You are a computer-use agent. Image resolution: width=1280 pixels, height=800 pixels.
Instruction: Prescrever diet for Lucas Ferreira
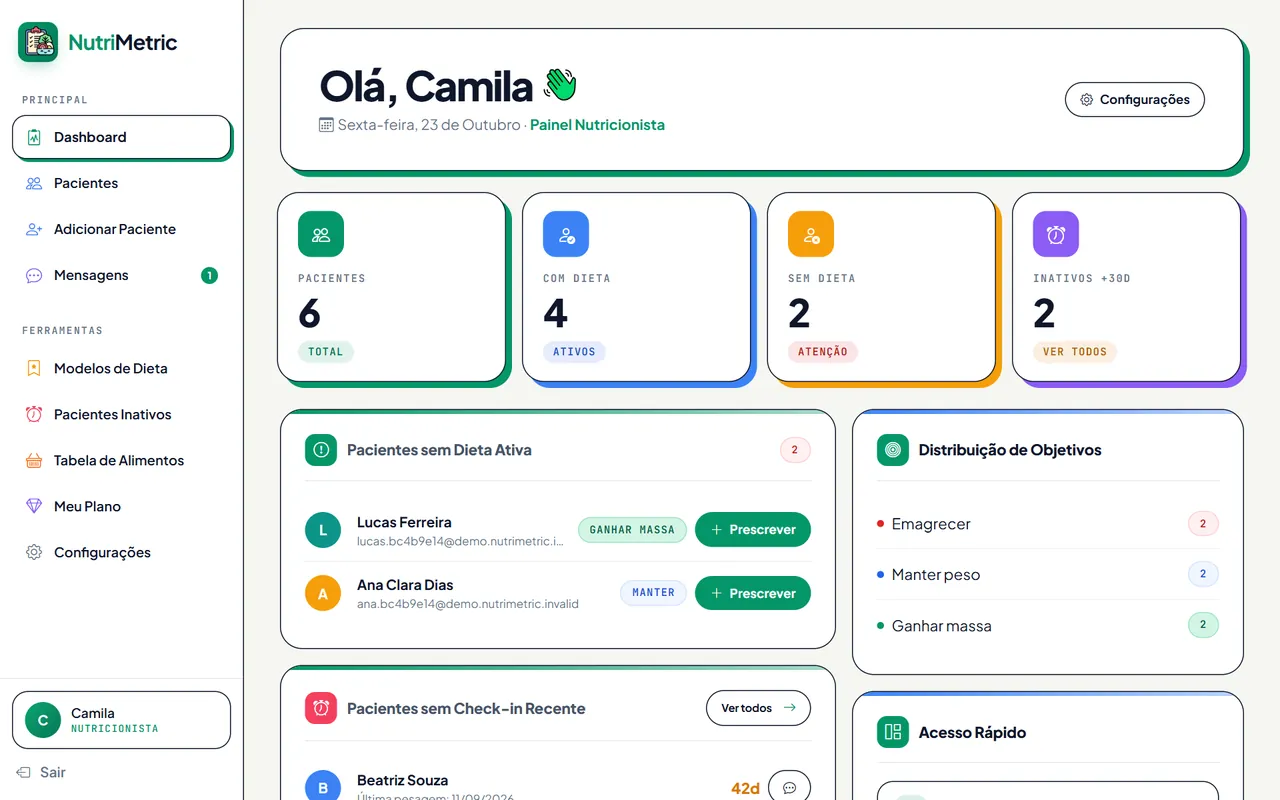pyautogui.click(x=753, y=529)
